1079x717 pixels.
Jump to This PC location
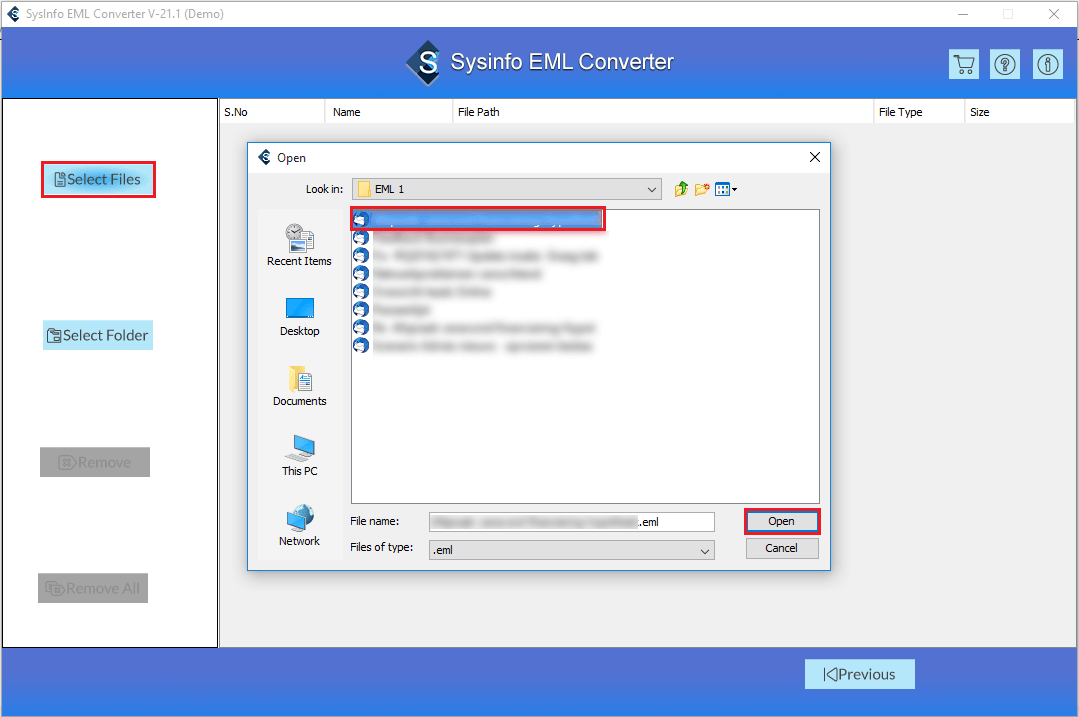299,456
